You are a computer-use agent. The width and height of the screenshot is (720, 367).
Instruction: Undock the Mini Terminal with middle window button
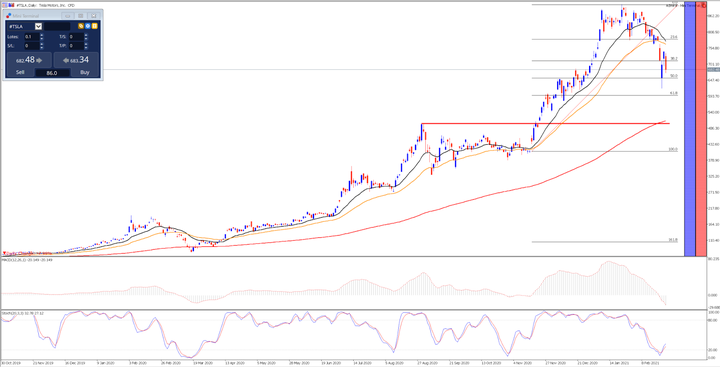pyautogui.click(x=80, y=16)
